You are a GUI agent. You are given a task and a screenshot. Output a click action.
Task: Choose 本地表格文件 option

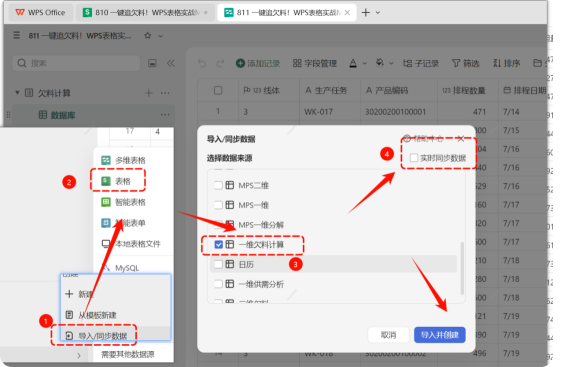[131, 244]
